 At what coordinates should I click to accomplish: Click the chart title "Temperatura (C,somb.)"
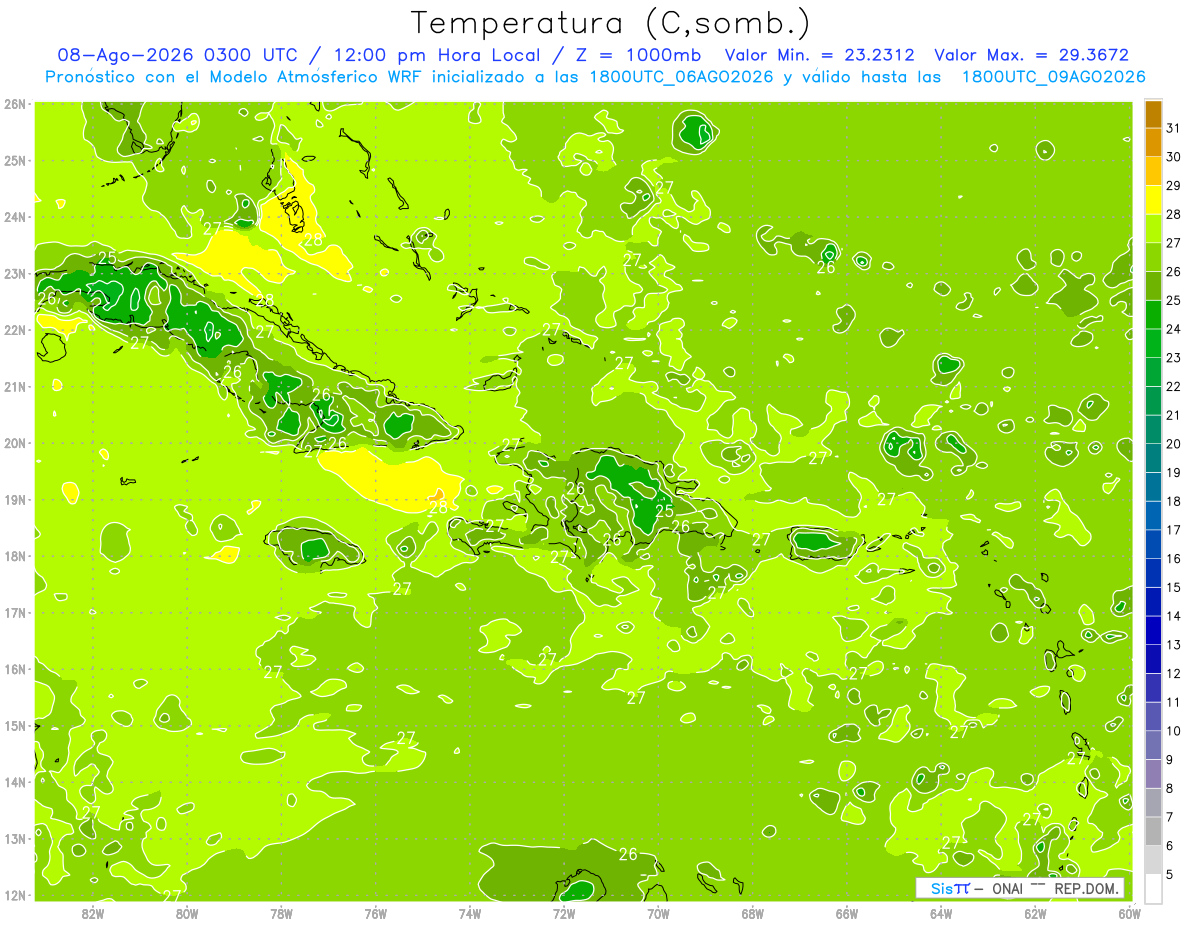[x=611, y=23]
